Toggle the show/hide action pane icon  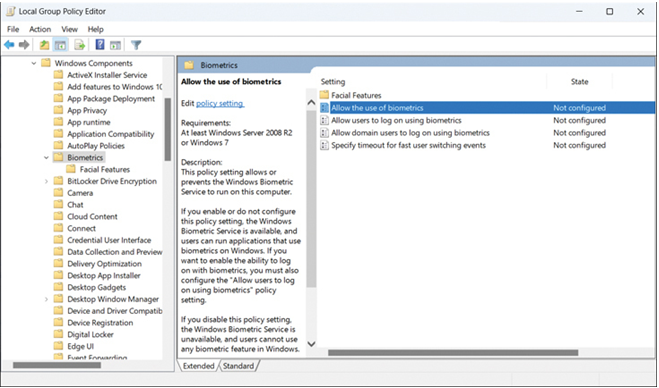116,45
